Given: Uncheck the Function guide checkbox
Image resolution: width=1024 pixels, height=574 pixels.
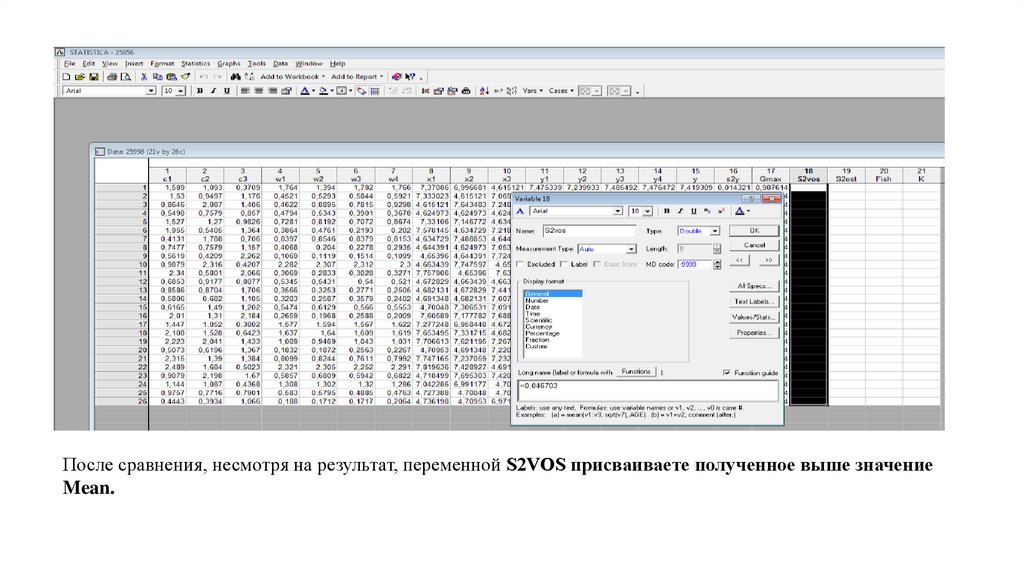Looking at the screenshot, I should point(726,371).
